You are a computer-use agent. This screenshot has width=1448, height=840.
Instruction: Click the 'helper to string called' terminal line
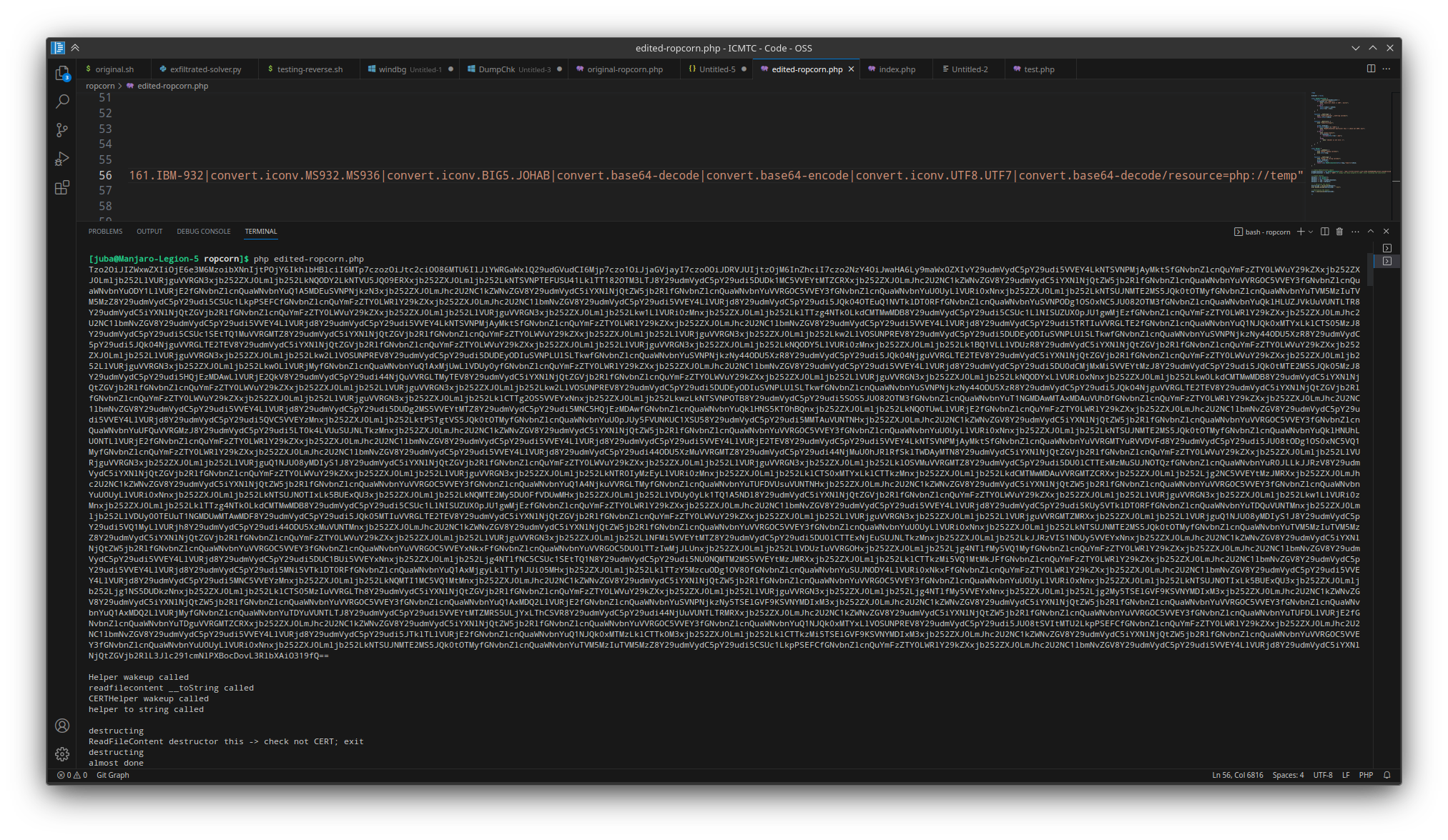point(146,709)
